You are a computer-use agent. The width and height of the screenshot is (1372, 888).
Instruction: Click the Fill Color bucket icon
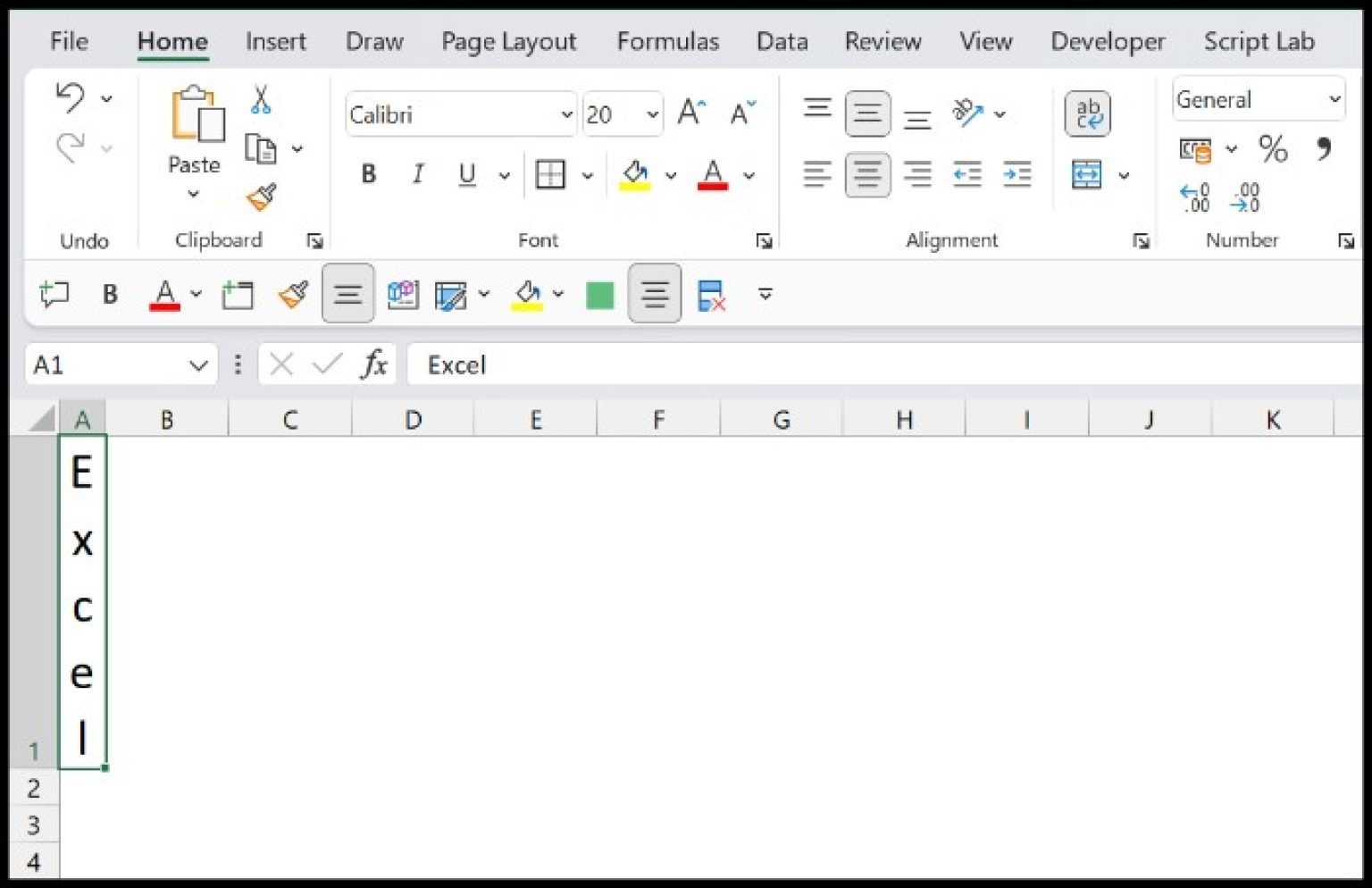pyautogui.click(x=634, y=174)
